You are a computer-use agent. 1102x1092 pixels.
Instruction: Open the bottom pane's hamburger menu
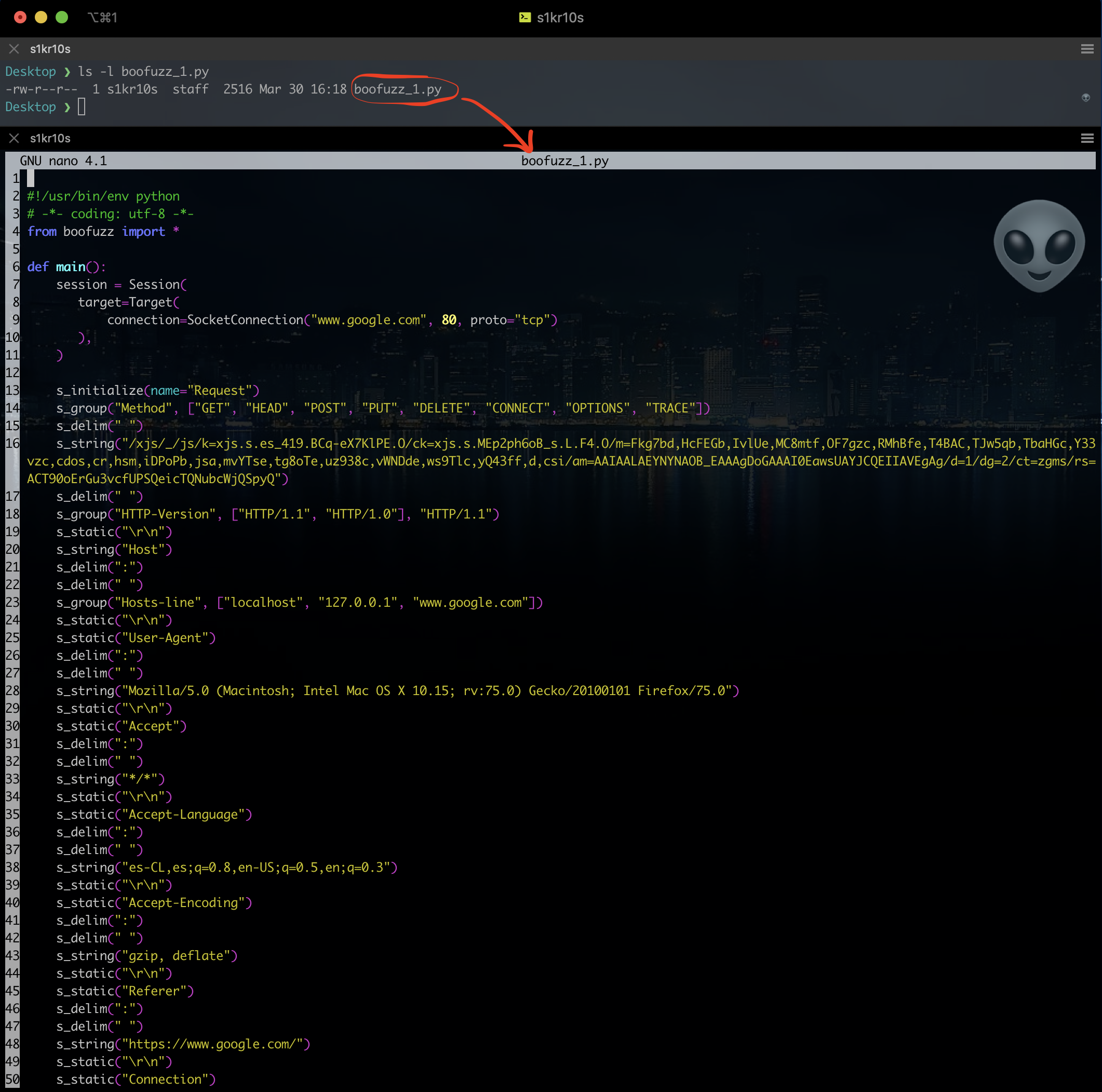coord(1086,139)
